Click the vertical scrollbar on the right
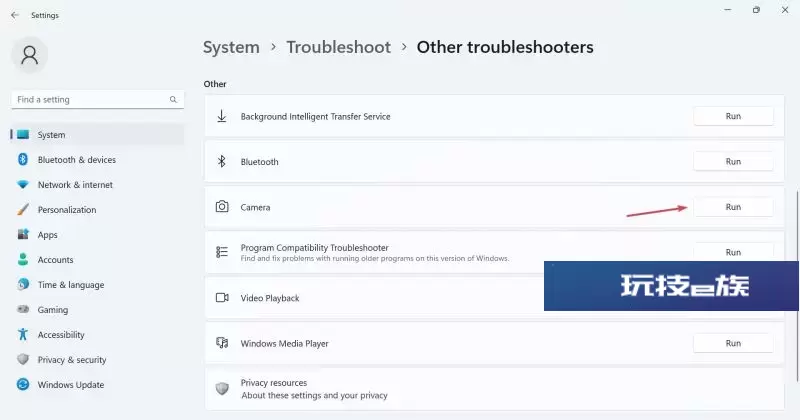The height and width of the screenshot is (420, 800). click(797, 286)
